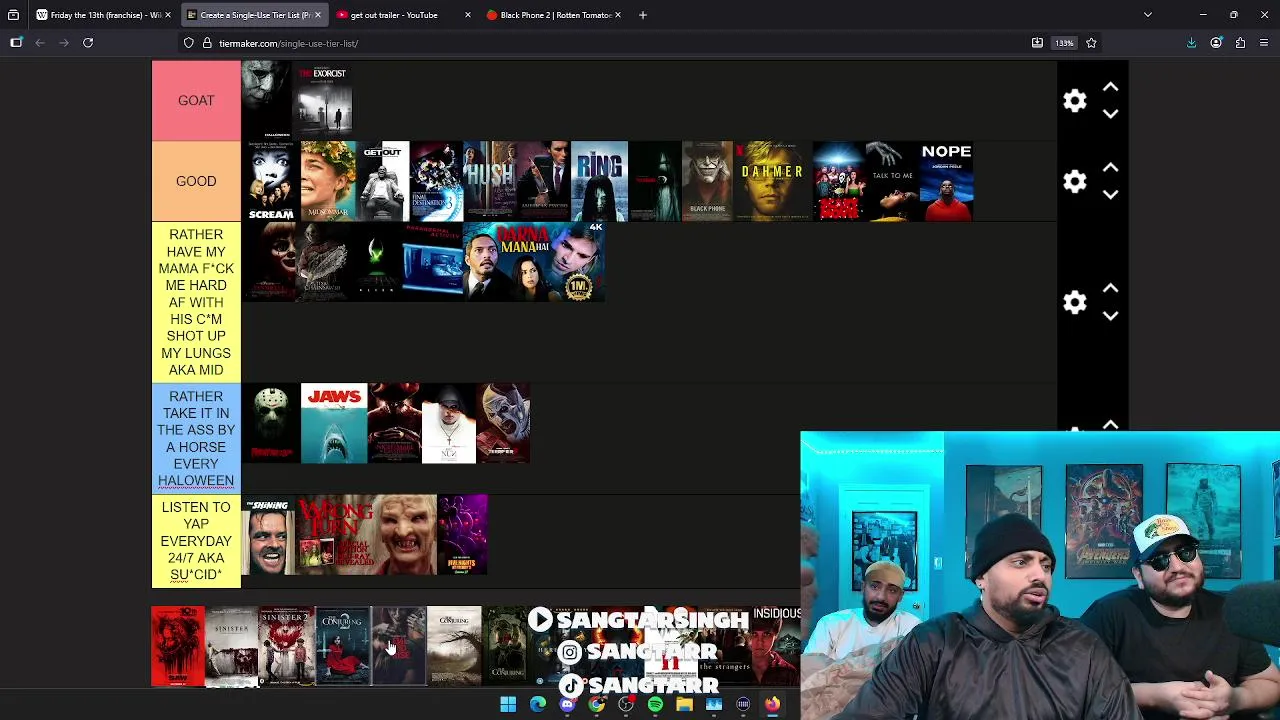This screenshot has width=1280, height=720.
Task: Select the Black Phone poster
Action: point(707,181)
